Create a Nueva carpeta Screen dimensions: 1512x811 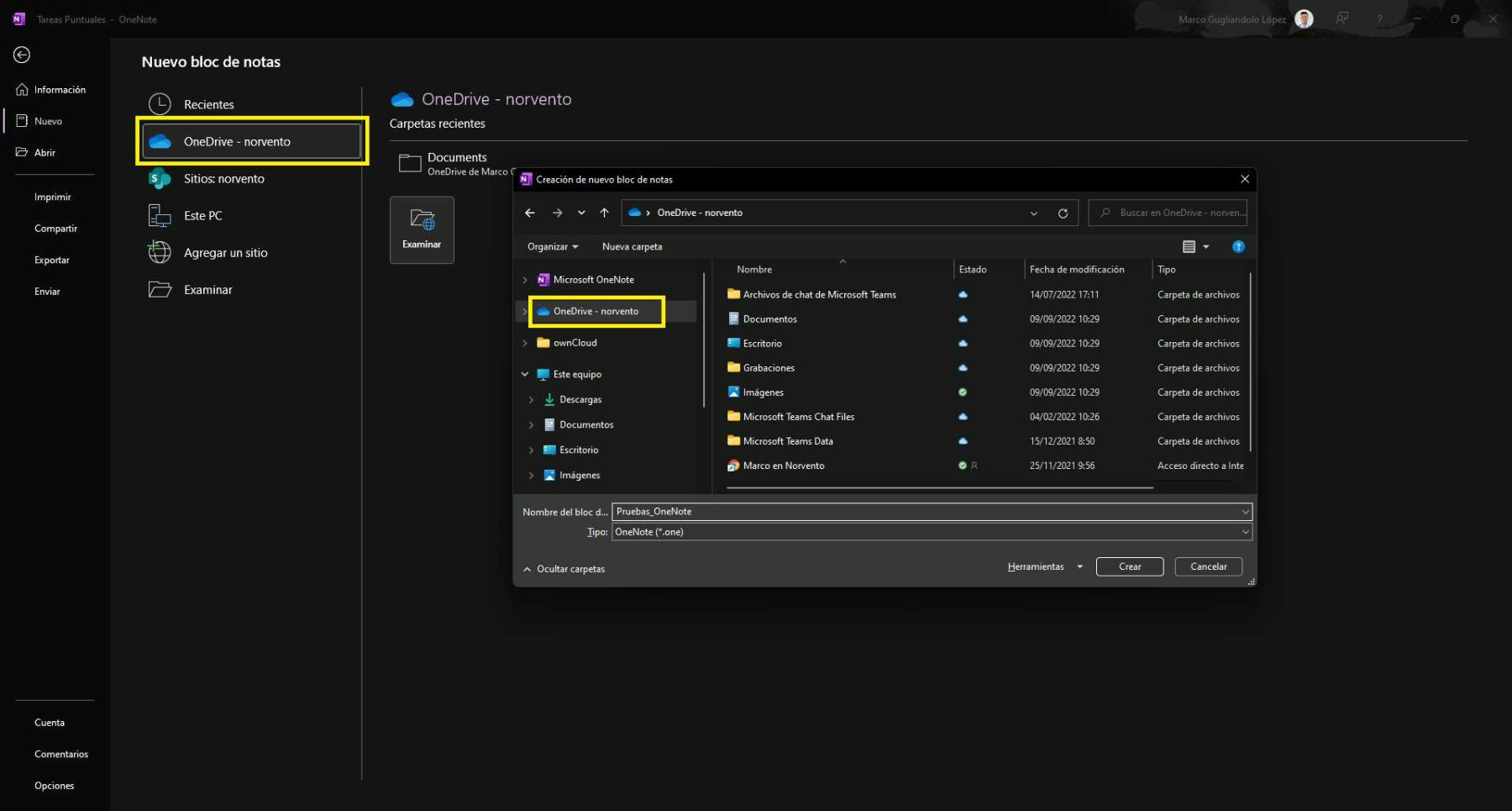tap(632, 246)
